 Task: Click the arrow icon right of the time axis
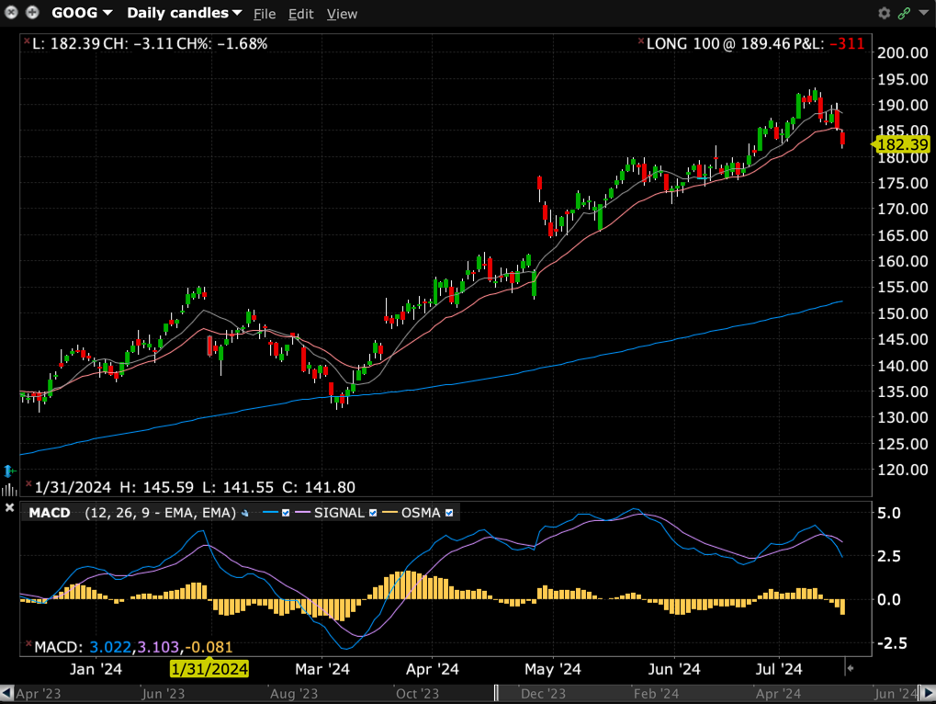pyautogui.click(x=850, y=668)
